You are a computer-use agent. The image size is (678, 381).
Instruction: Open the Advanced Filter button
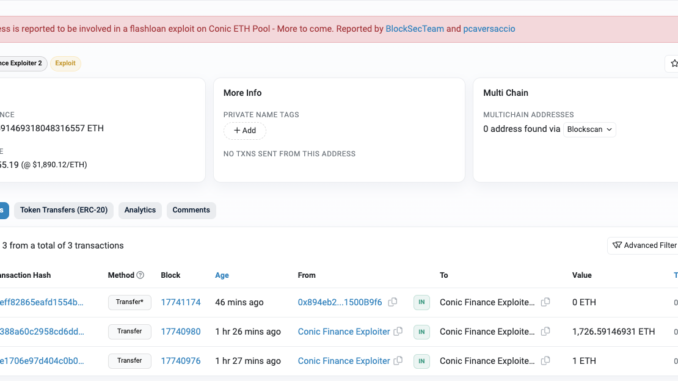tap(643, 246)
